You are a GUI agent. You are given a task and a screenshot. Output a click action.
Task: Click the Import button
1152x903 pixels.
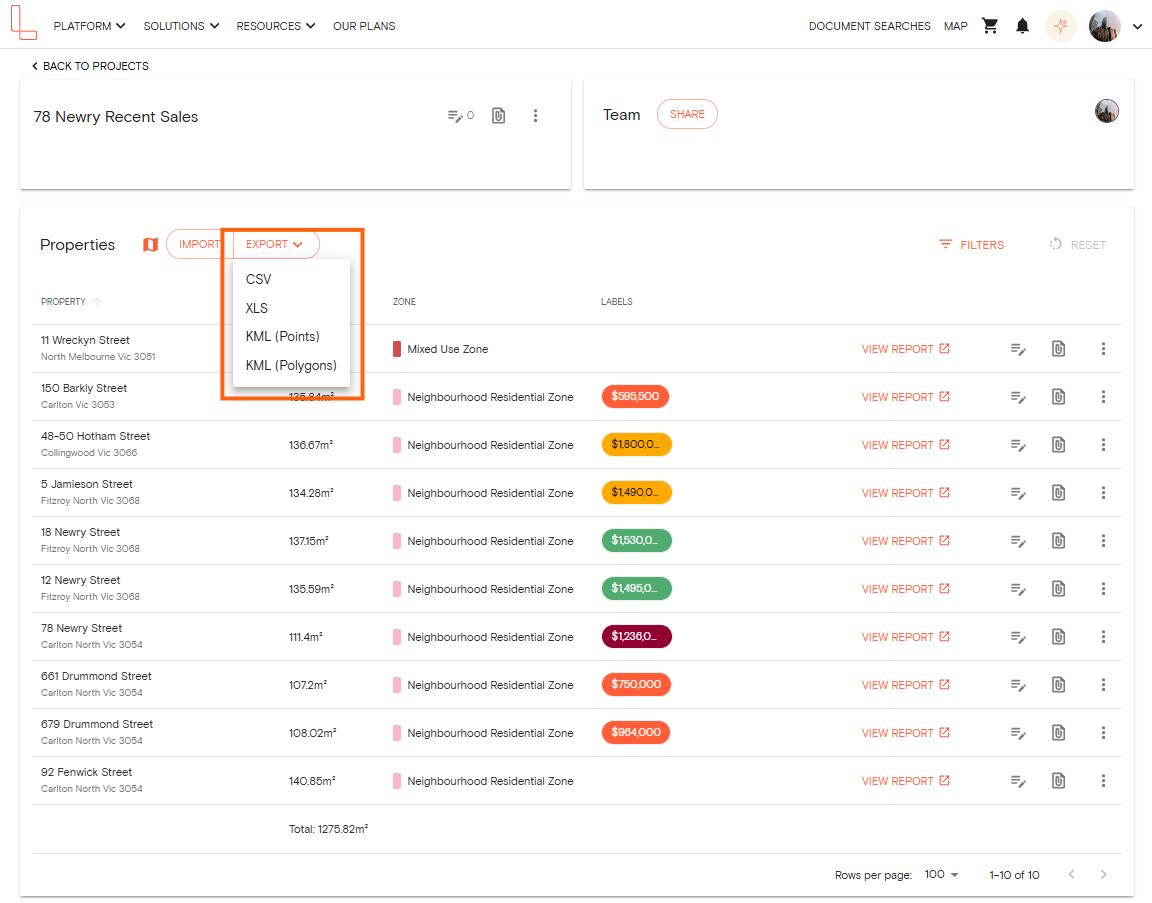pos(200,244)
